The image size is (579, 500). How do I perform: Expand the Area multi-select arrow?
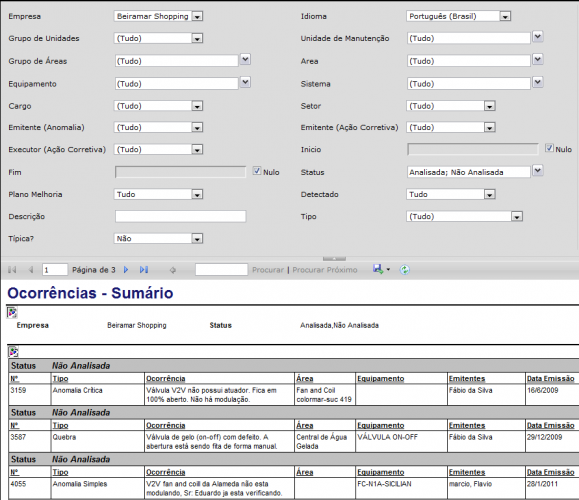tap(538, 59)
